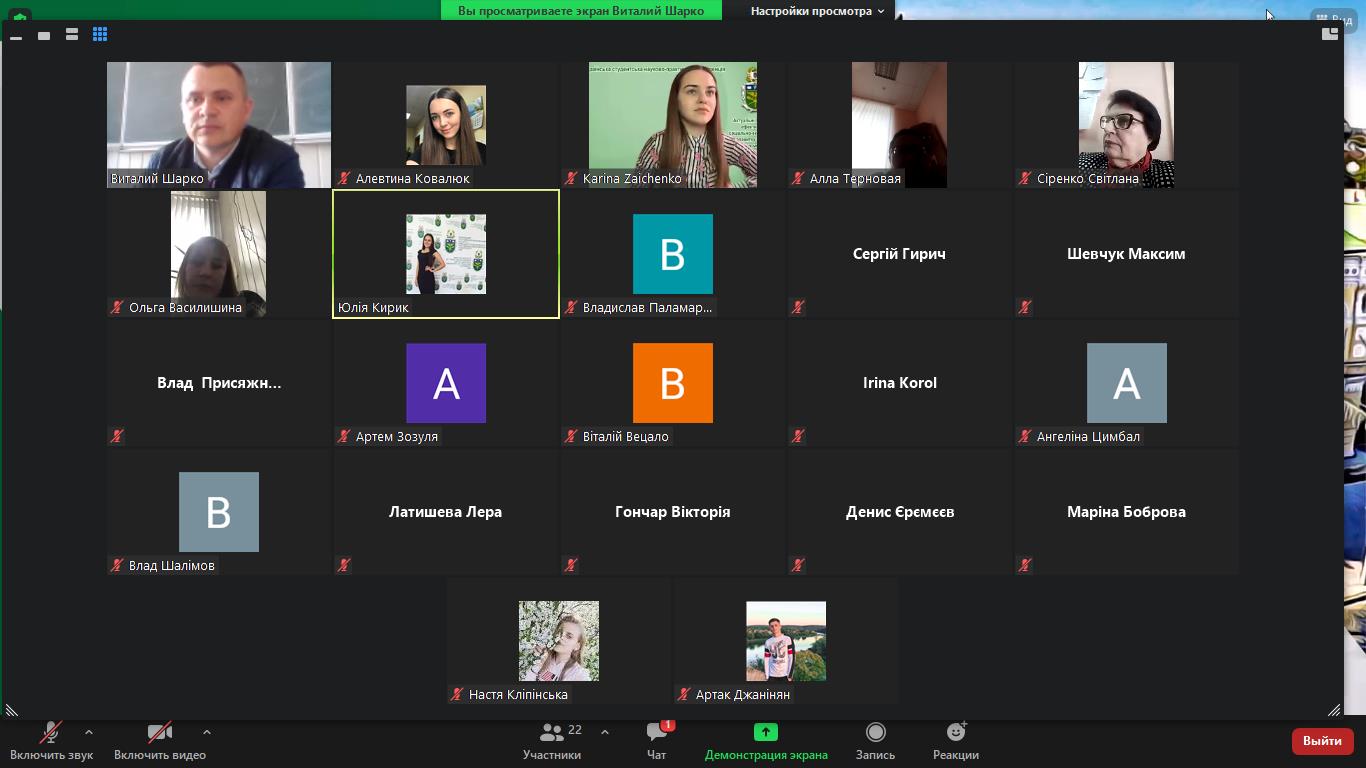Open the Реакции reactions picker
The width and height of the screenshot is (1366, 768).
click(x=955, y=740)
